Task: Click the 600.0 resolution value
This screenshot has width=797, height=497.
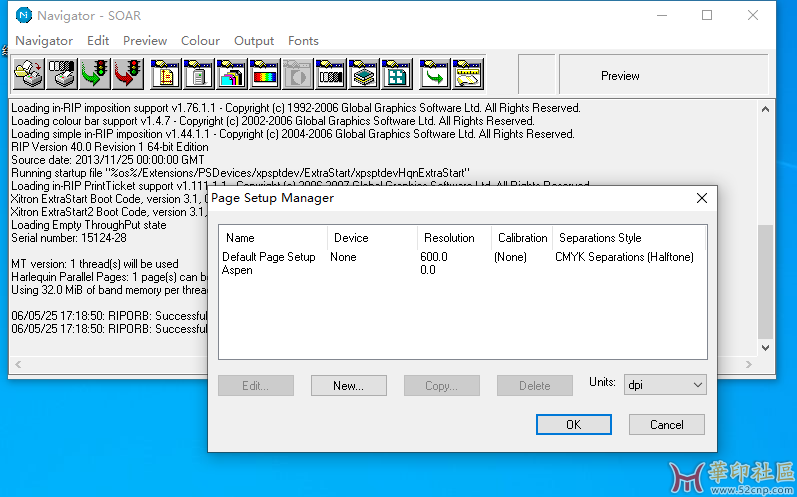Action: coord(434,257)
